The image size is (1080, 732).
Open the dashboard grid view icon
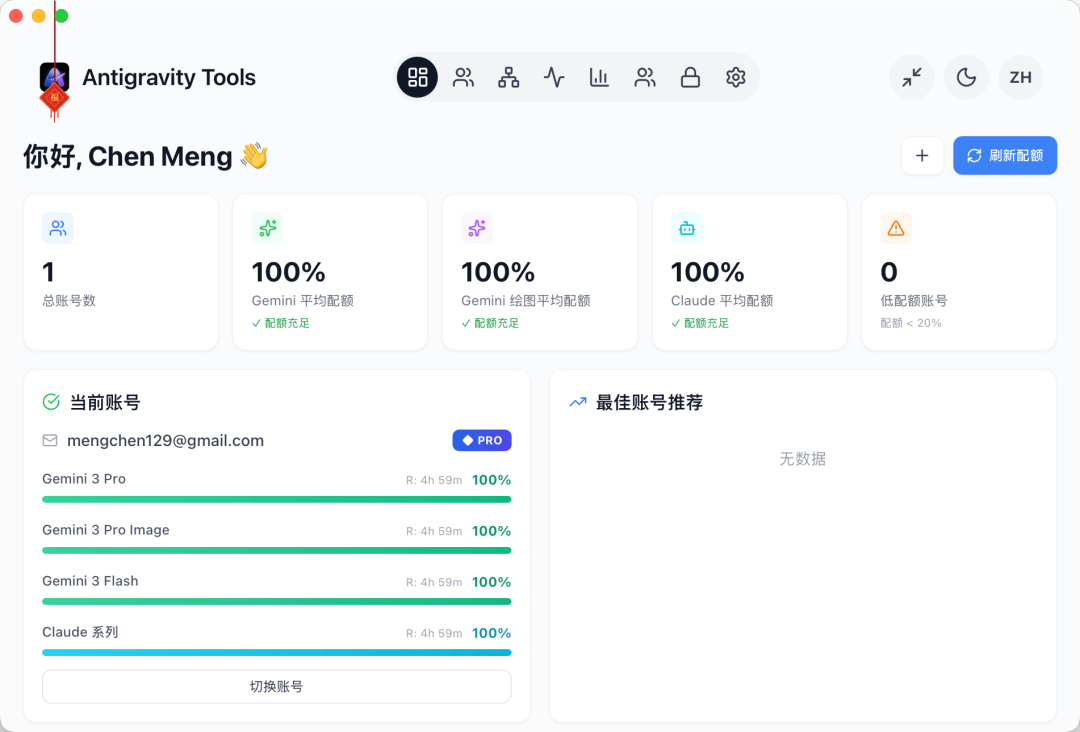click(417, 77)
